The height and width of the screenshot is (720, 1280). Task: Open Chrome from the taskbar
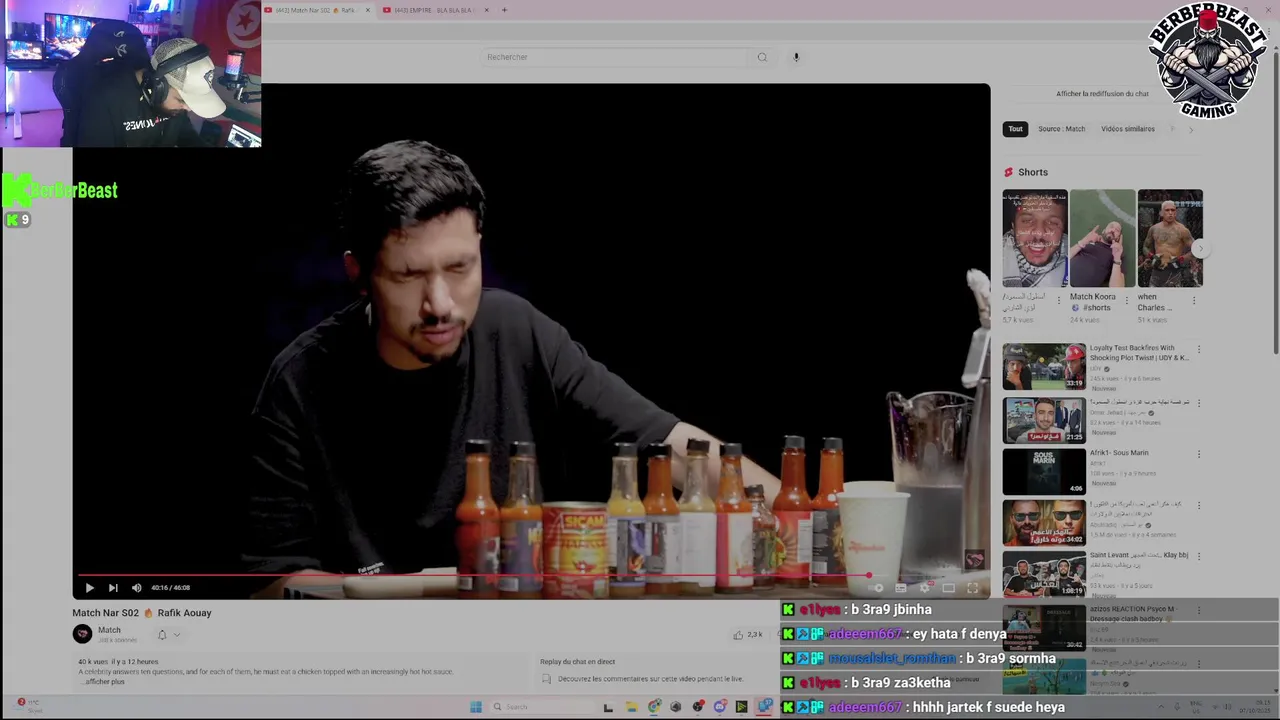654,707
